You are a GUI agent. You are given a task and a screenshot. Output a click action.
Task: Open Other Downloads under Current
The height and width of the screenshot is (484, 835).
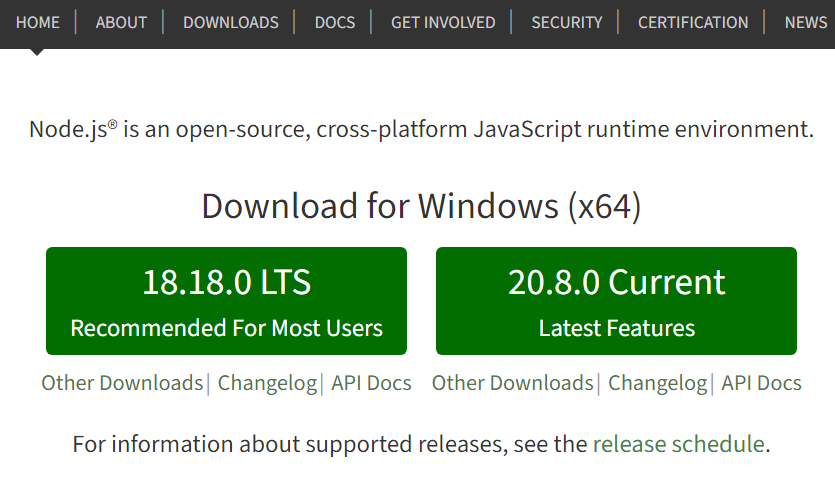(x=512, y=383)
